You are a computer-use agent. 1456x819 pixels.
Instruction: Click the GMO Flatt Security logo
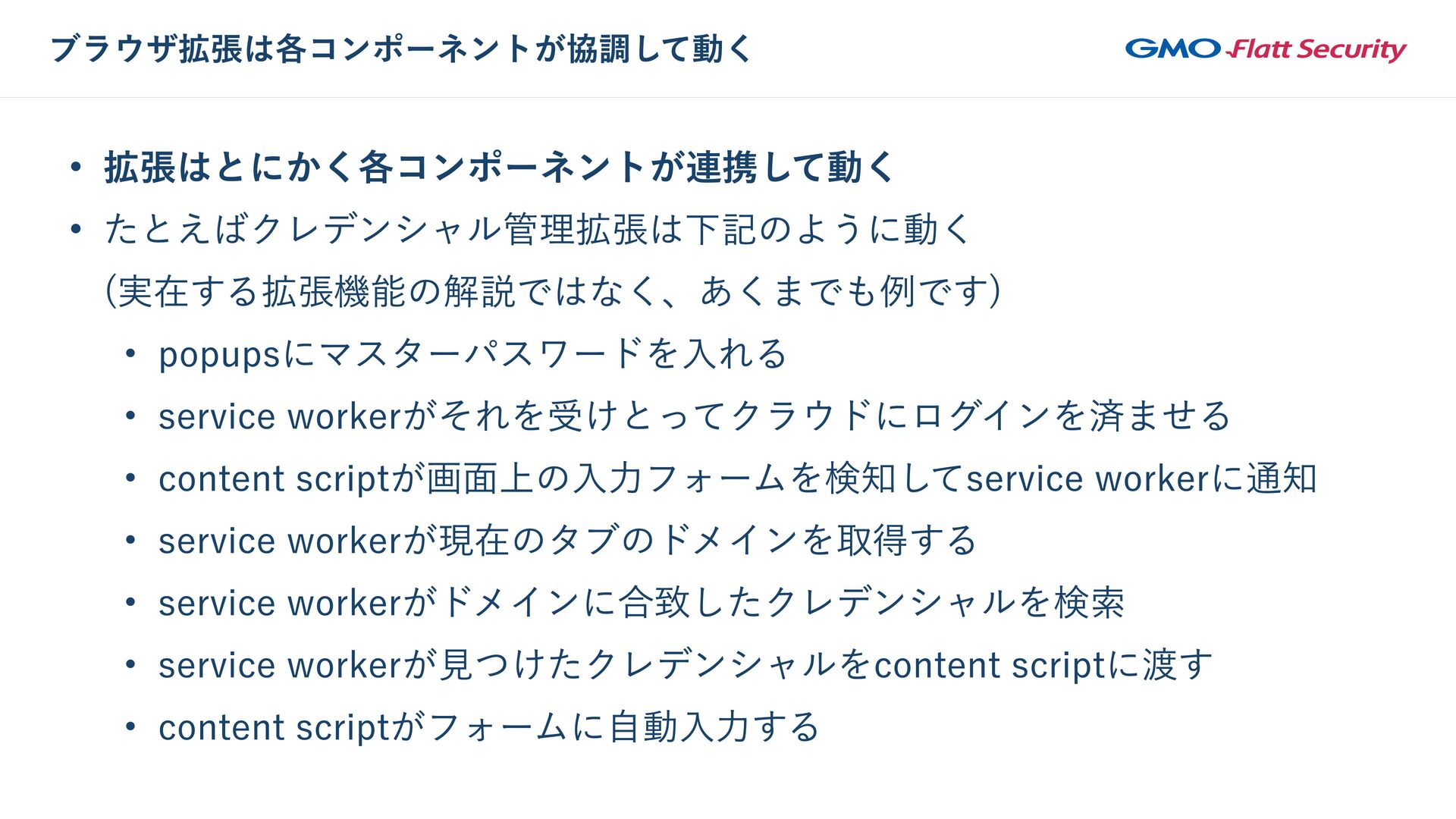pyautogui.click(x=1265, y=49)
